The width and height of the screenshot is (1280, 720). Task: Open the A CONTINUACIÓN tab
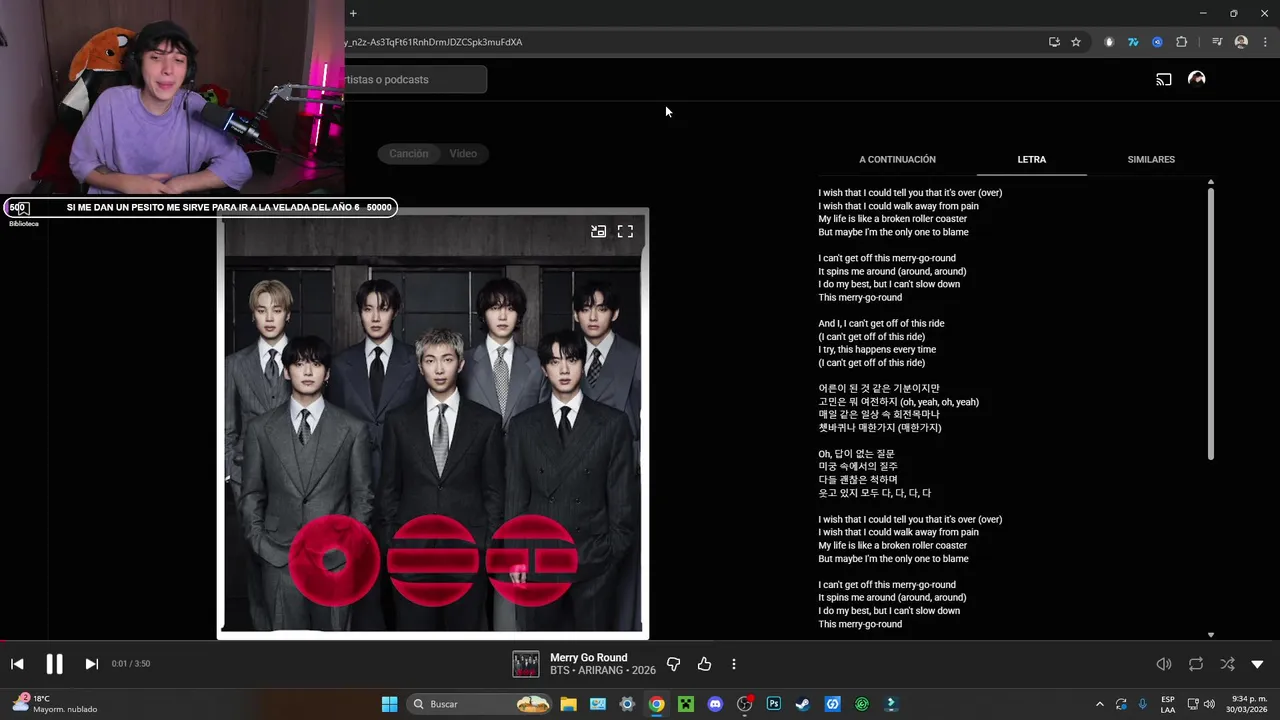pyautogui.click(x=897, y=160)
